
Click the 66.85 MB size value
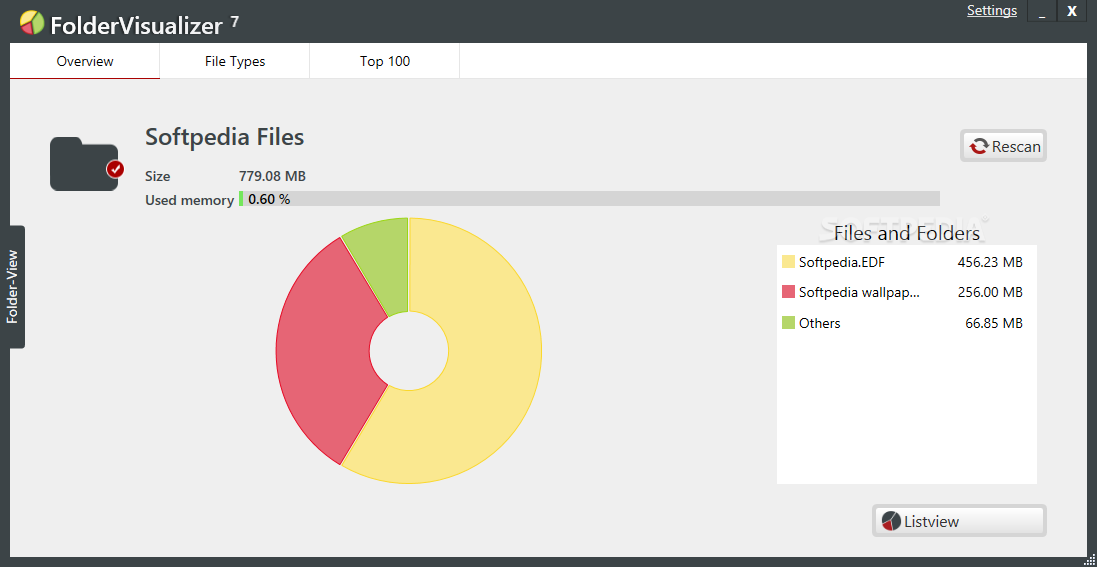[x=993, y=323]
